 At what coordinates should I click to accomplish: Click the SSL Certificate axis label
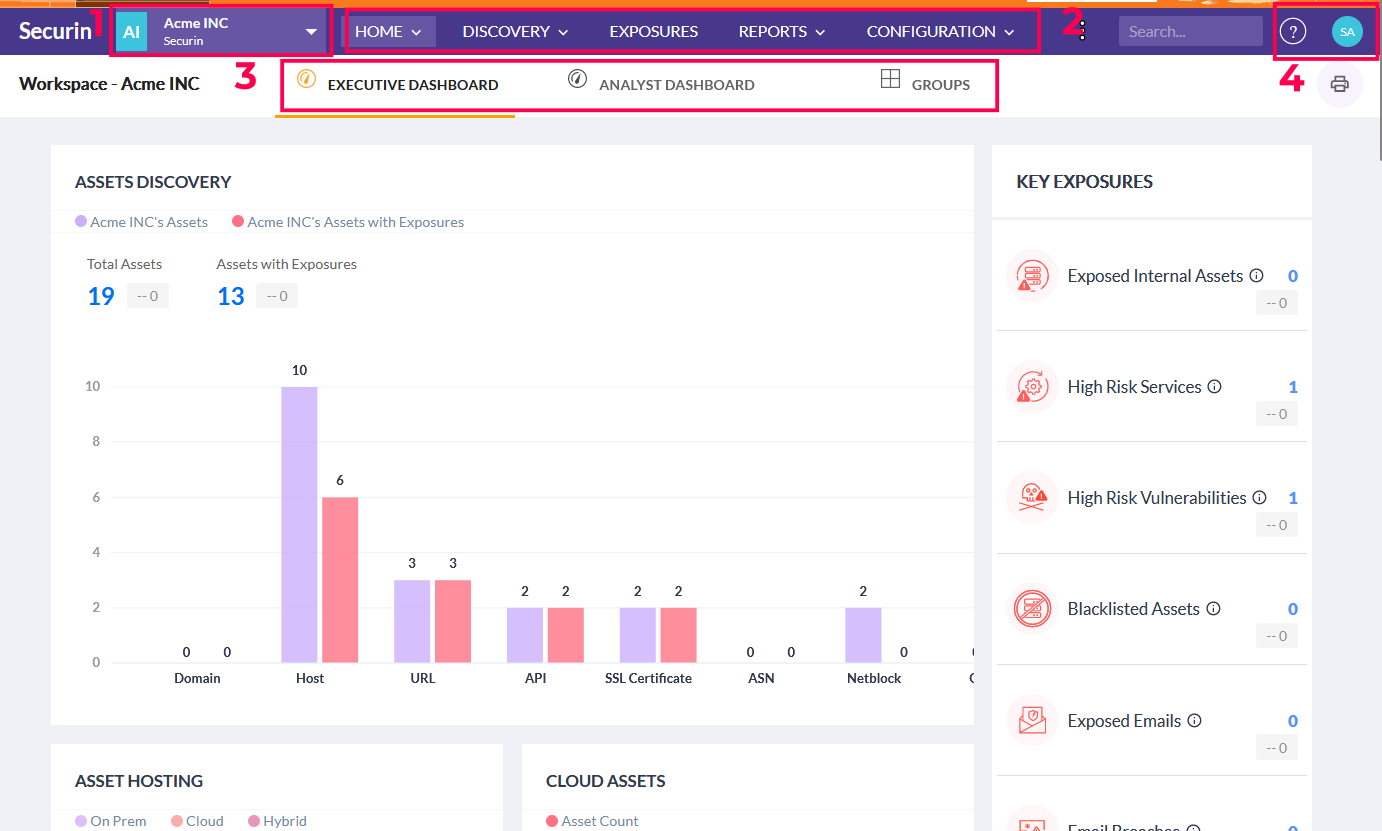tap(648, 678)
